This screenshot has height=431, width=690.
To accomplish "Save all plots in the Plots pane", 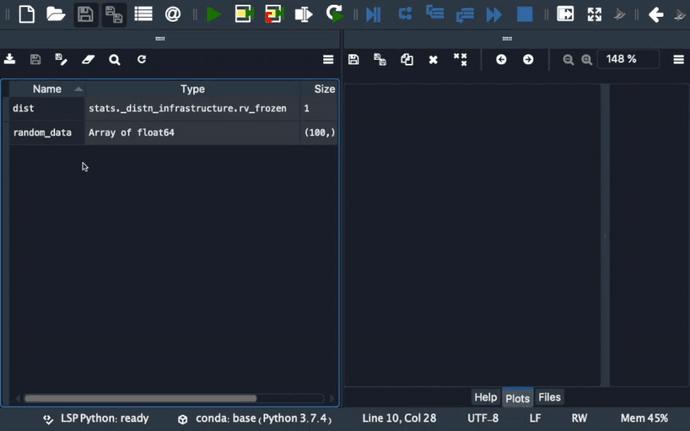I will point(380,59).
